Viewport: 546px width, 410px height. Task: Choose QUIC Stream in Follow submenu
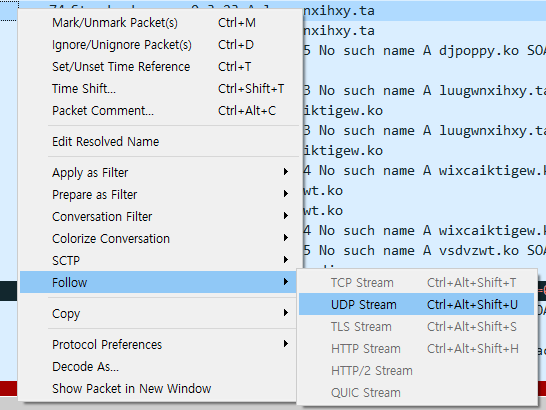pyautogui.click(x=416, y=393)
